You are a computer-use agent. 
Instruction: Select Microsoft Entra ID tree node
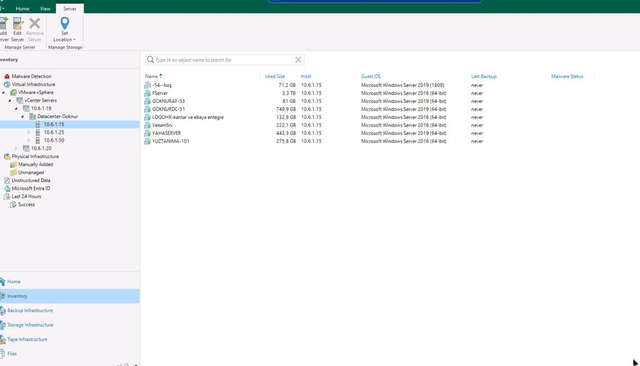[x=31, y=189]
